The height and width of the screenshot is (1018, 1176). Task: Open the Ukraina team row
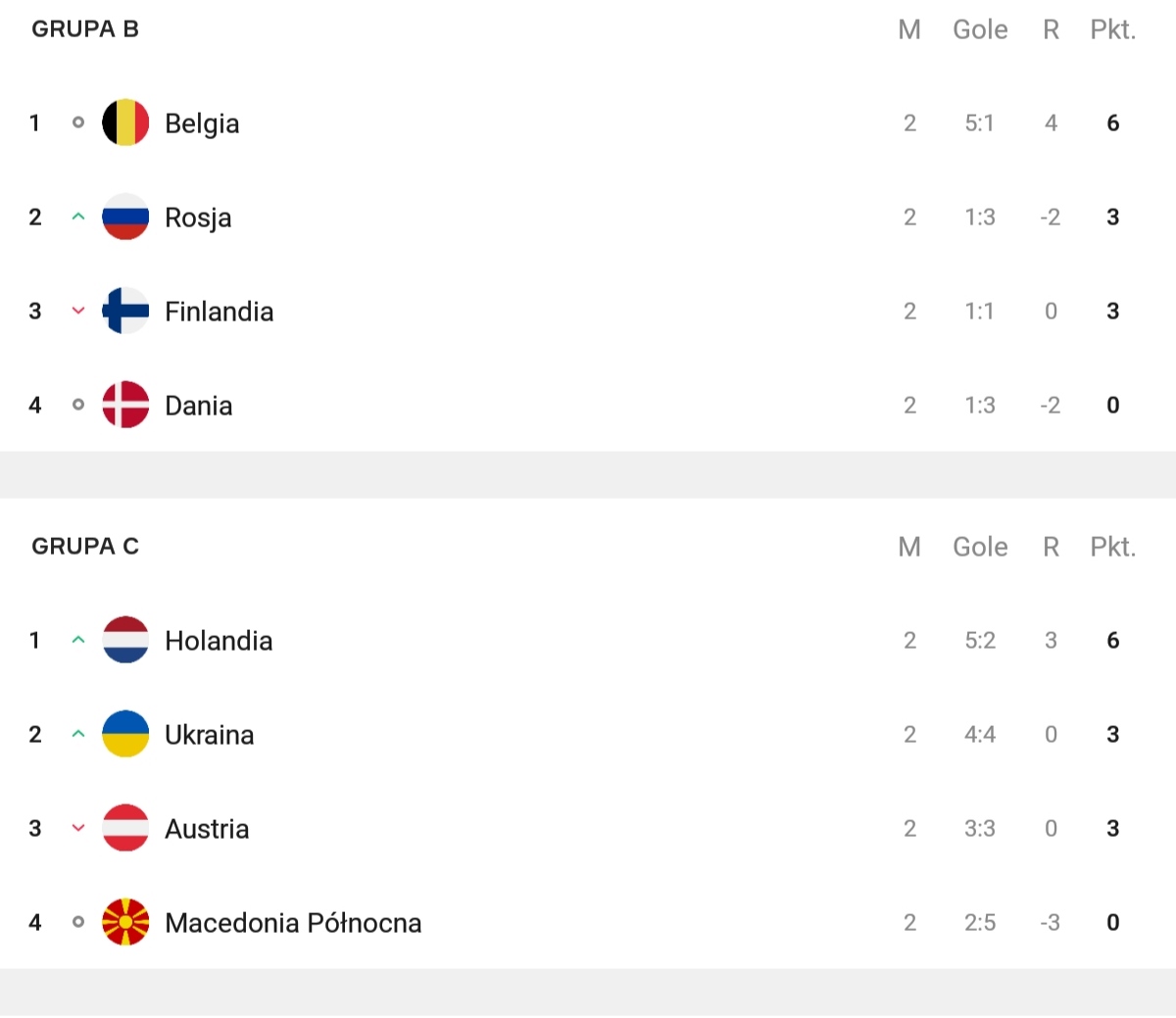point(588,734)
